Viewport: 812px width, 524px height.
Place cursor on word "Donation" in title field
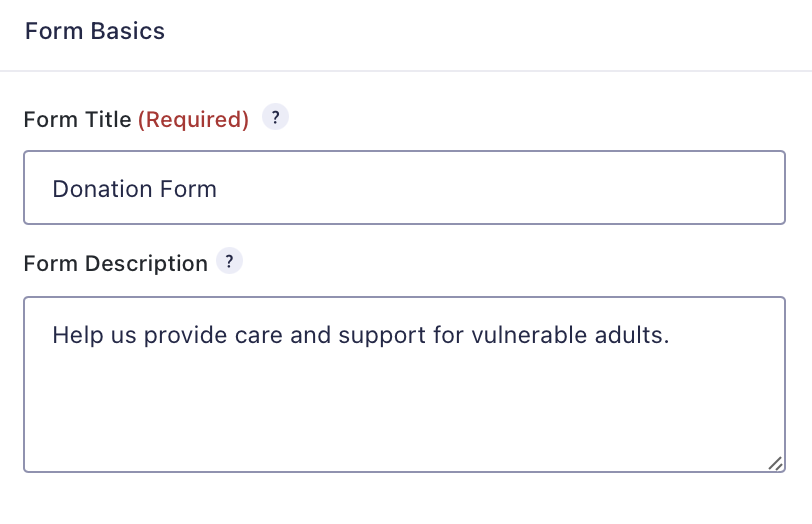96,188
